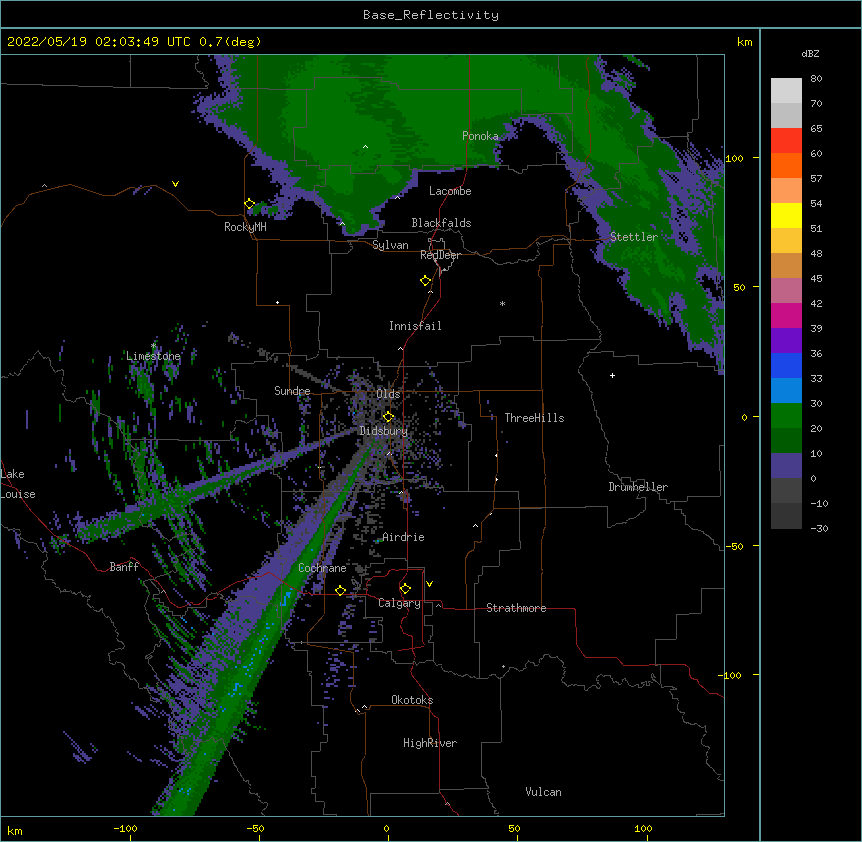Select the Drumheller label

[638, 487]
